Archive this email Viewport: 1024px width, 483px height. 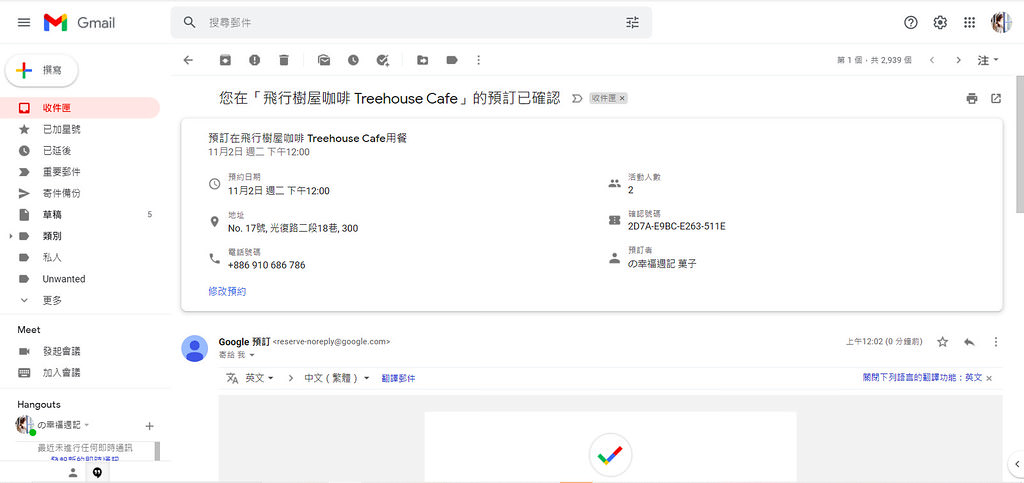[x=225, y=60]
